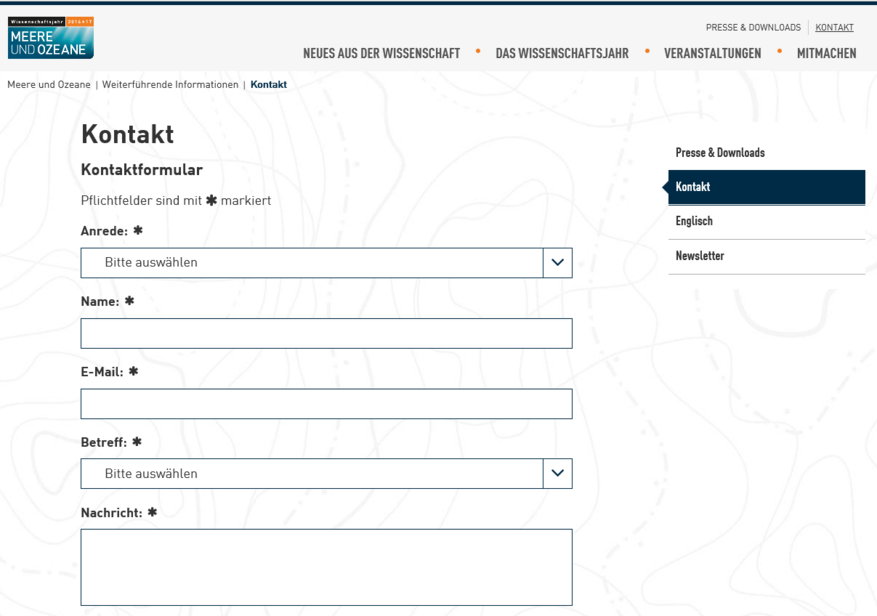877x616 pixels.
Task: Click into the E-Mail input field
Action: (326, 404)
